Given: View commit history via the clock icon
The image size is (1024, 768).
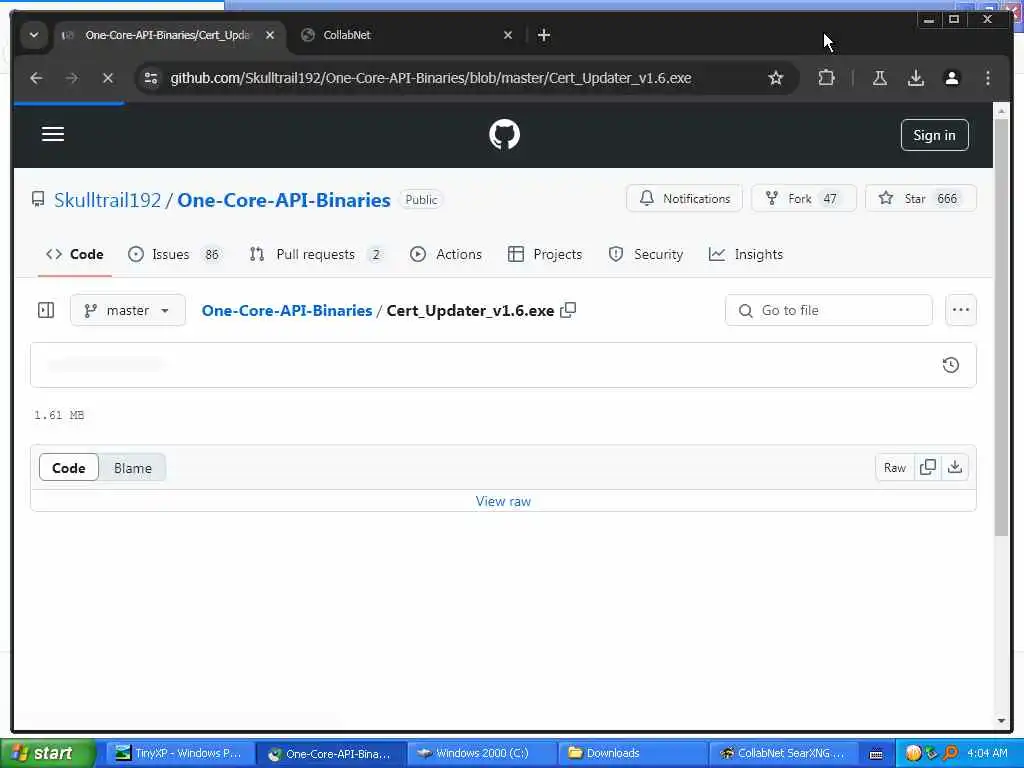Looking at the screenshot, I should point(951,365).
